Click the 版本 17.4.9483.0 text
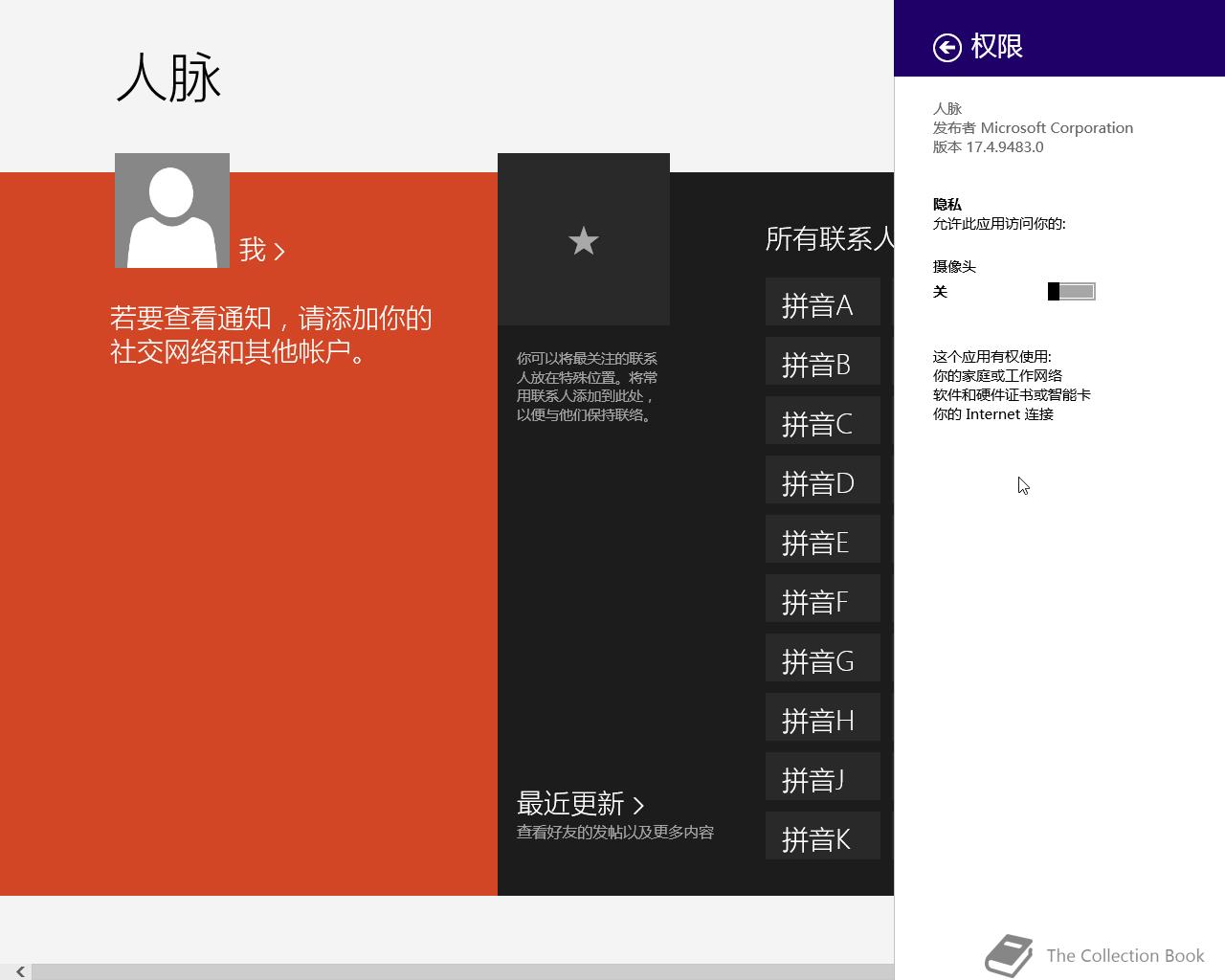The image size is (1225, 980). [988, 146]
